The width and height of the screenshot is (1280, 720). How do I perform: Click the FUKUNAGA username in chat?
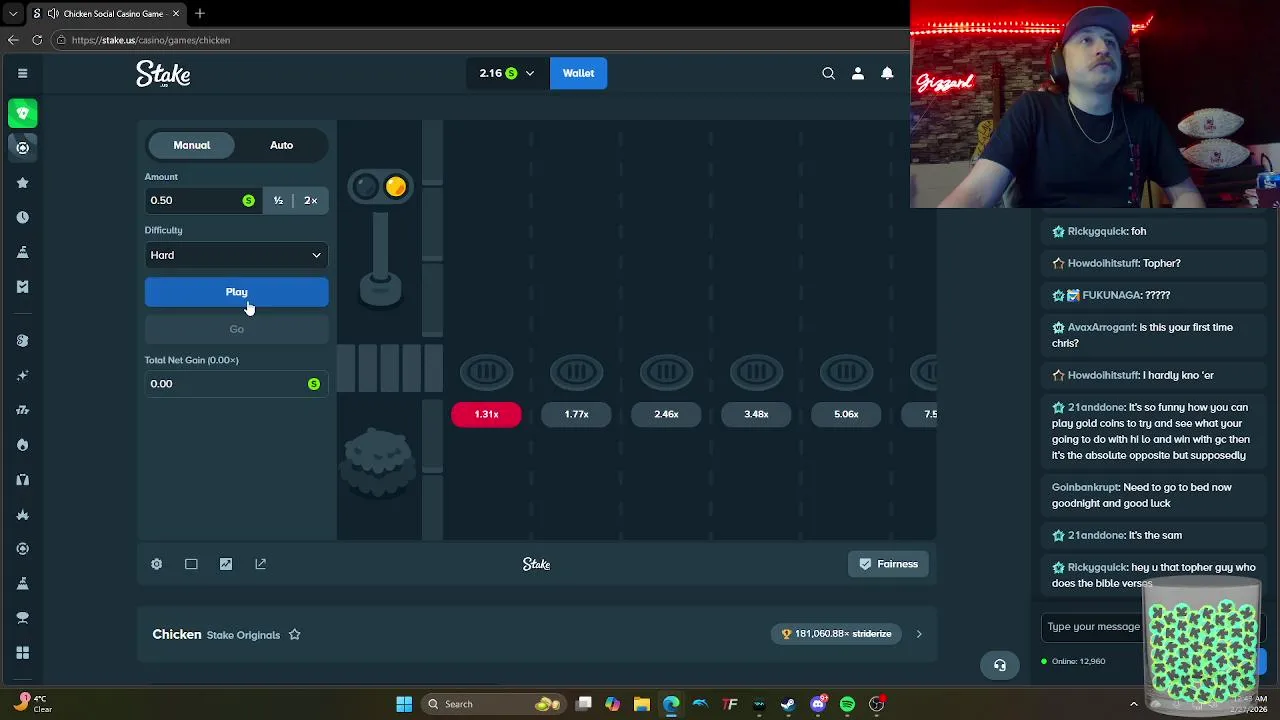point(1111,295)
